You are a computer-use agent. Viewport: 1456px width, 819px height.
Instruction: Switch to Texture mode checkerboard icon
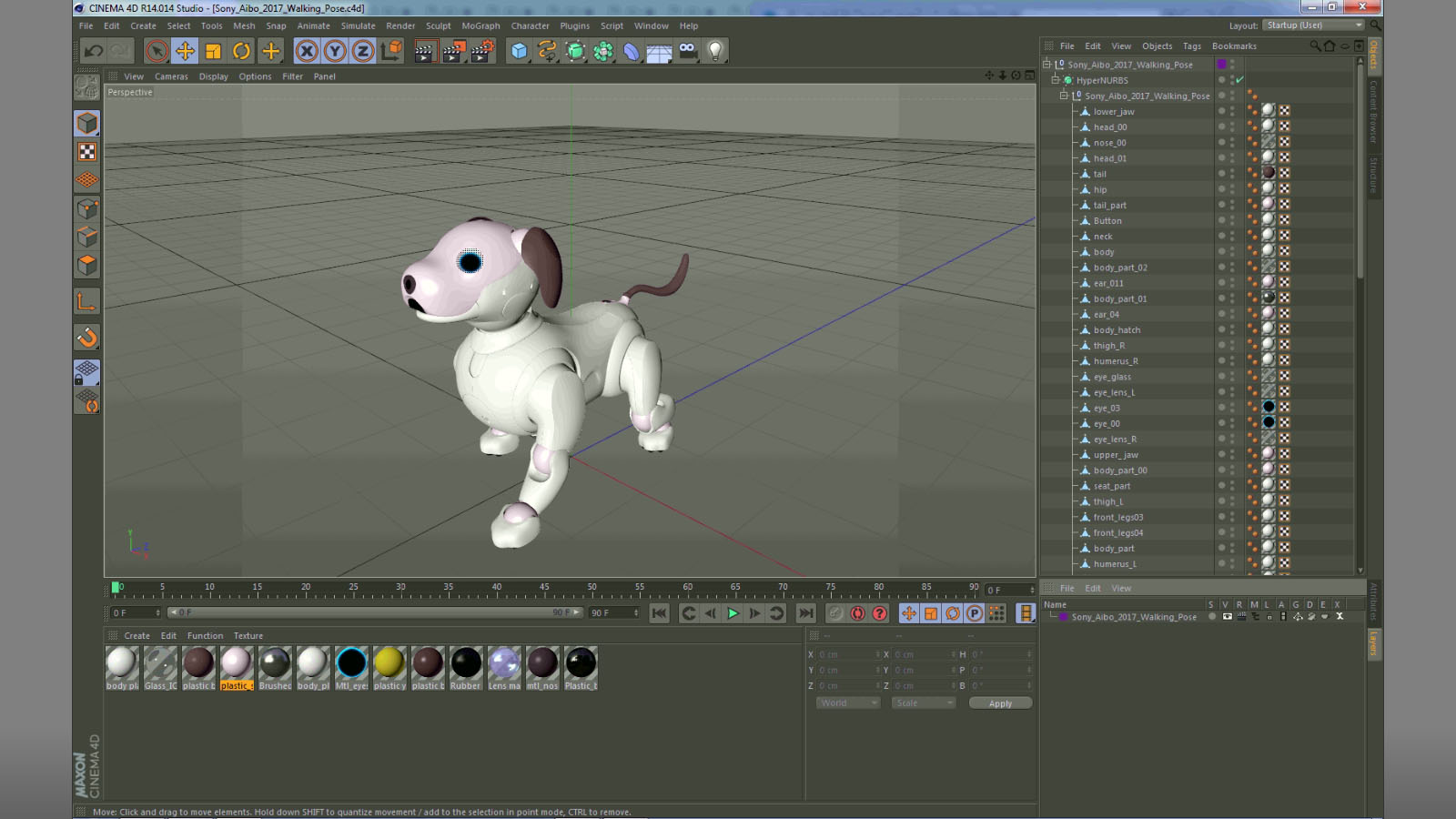pos(87,152)
